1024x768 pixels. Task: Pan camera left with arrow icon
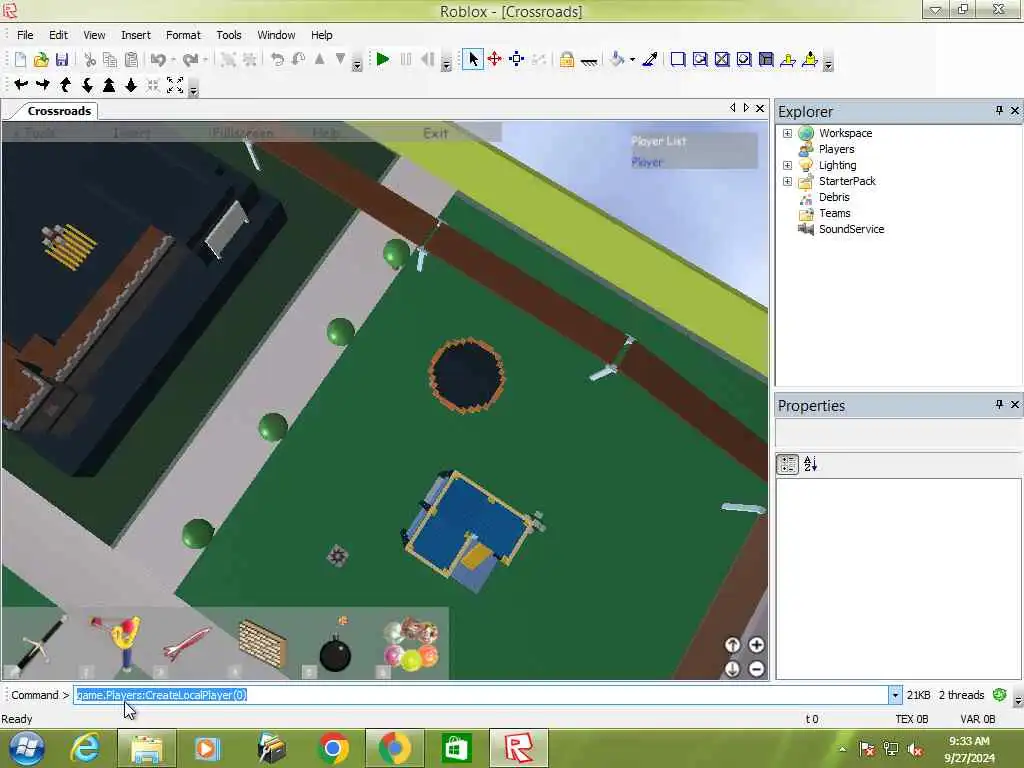coord(21,84)
